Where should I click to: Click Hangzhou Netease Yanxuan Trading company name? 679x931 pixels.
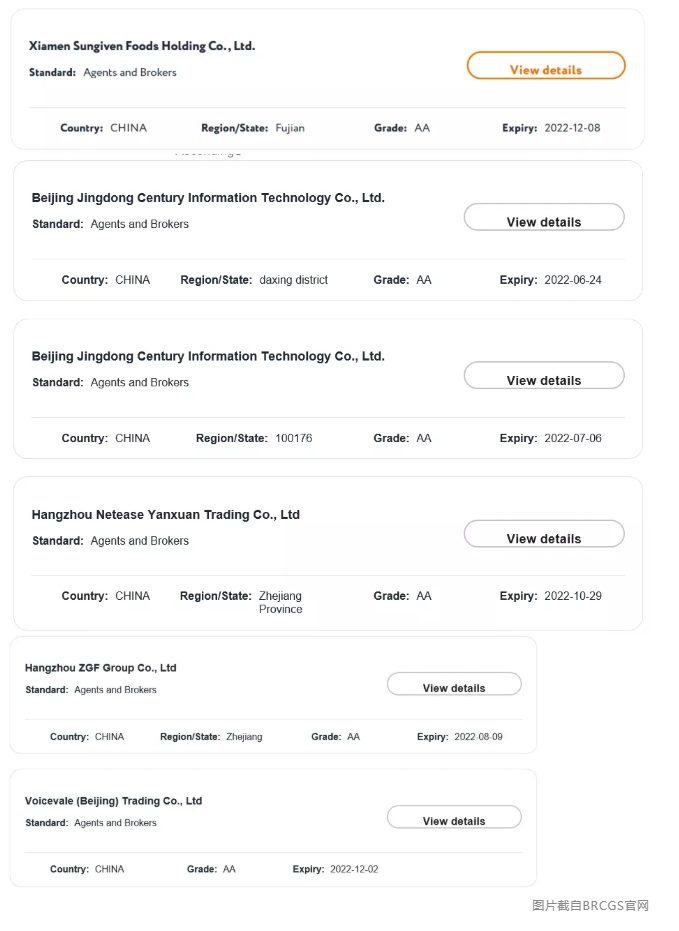pos(166,515)
